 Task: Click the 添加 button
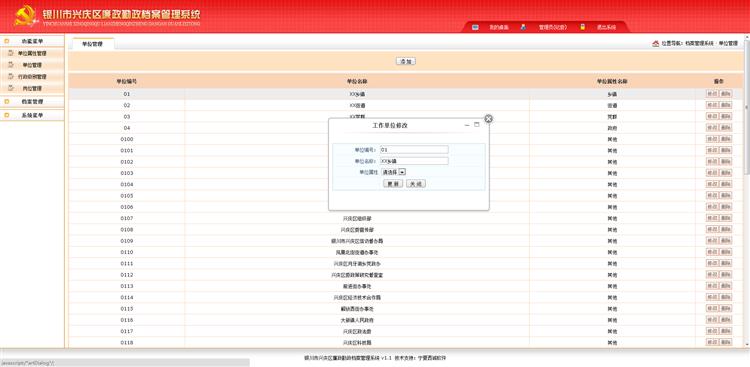coord(406,61)
